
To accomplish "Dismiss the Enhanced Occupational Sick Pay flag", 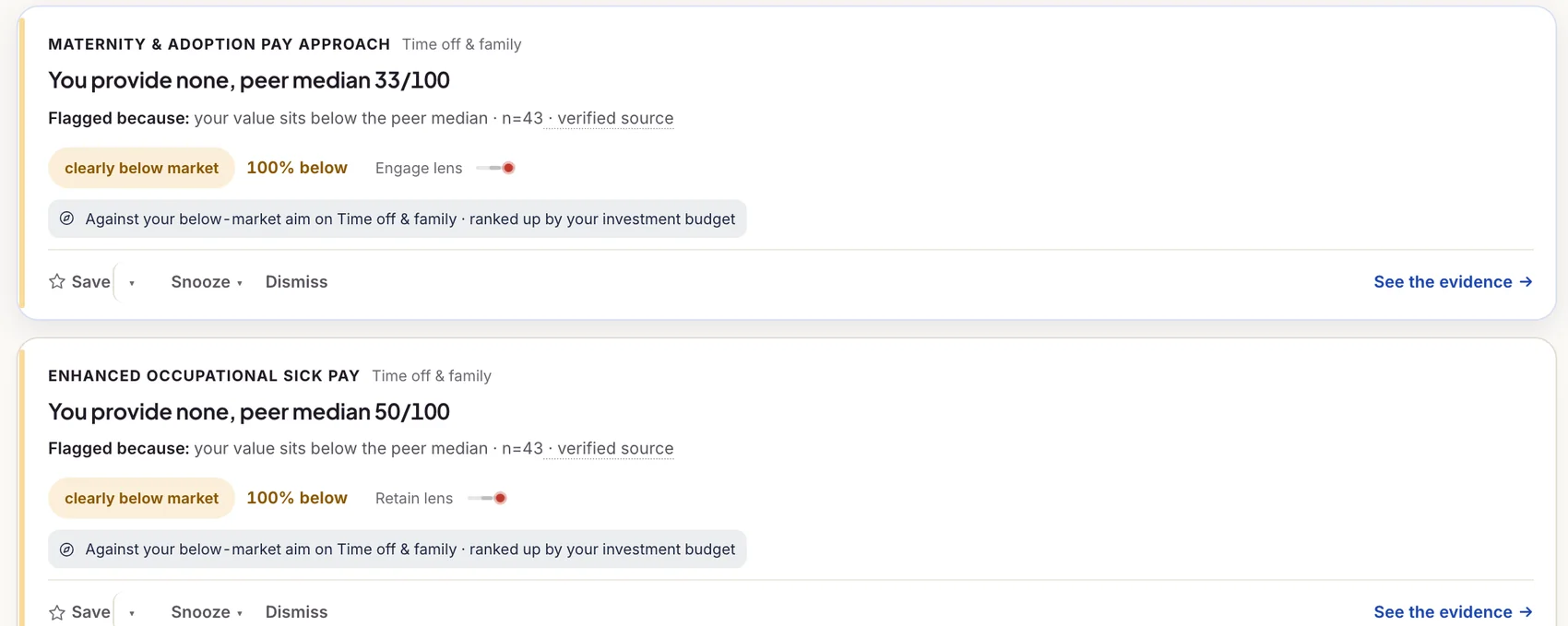I will click(x=296, y=612).
